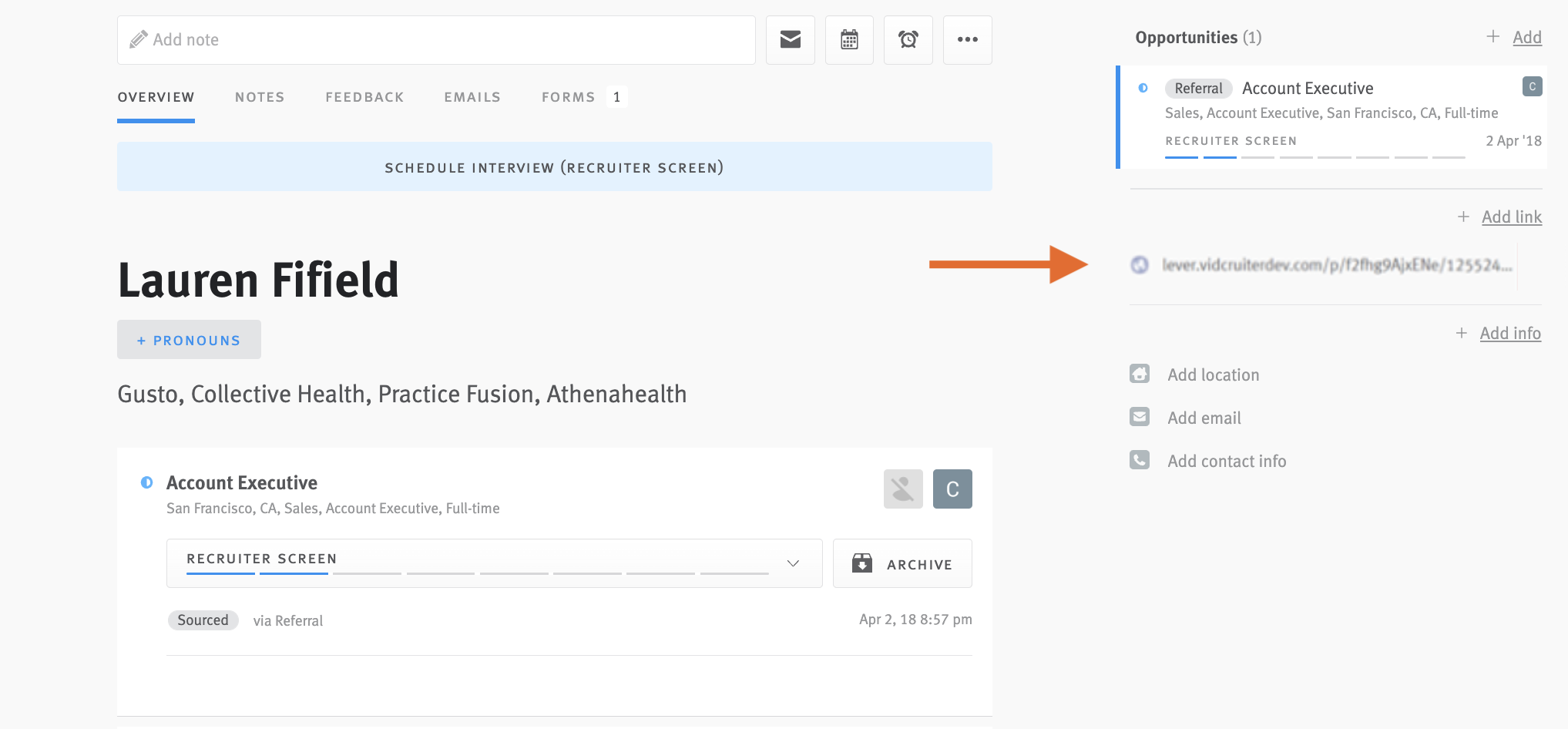1568x729 pixels.
Task: Click the pencil icon in Add note field
Action: tap(139, 39)
